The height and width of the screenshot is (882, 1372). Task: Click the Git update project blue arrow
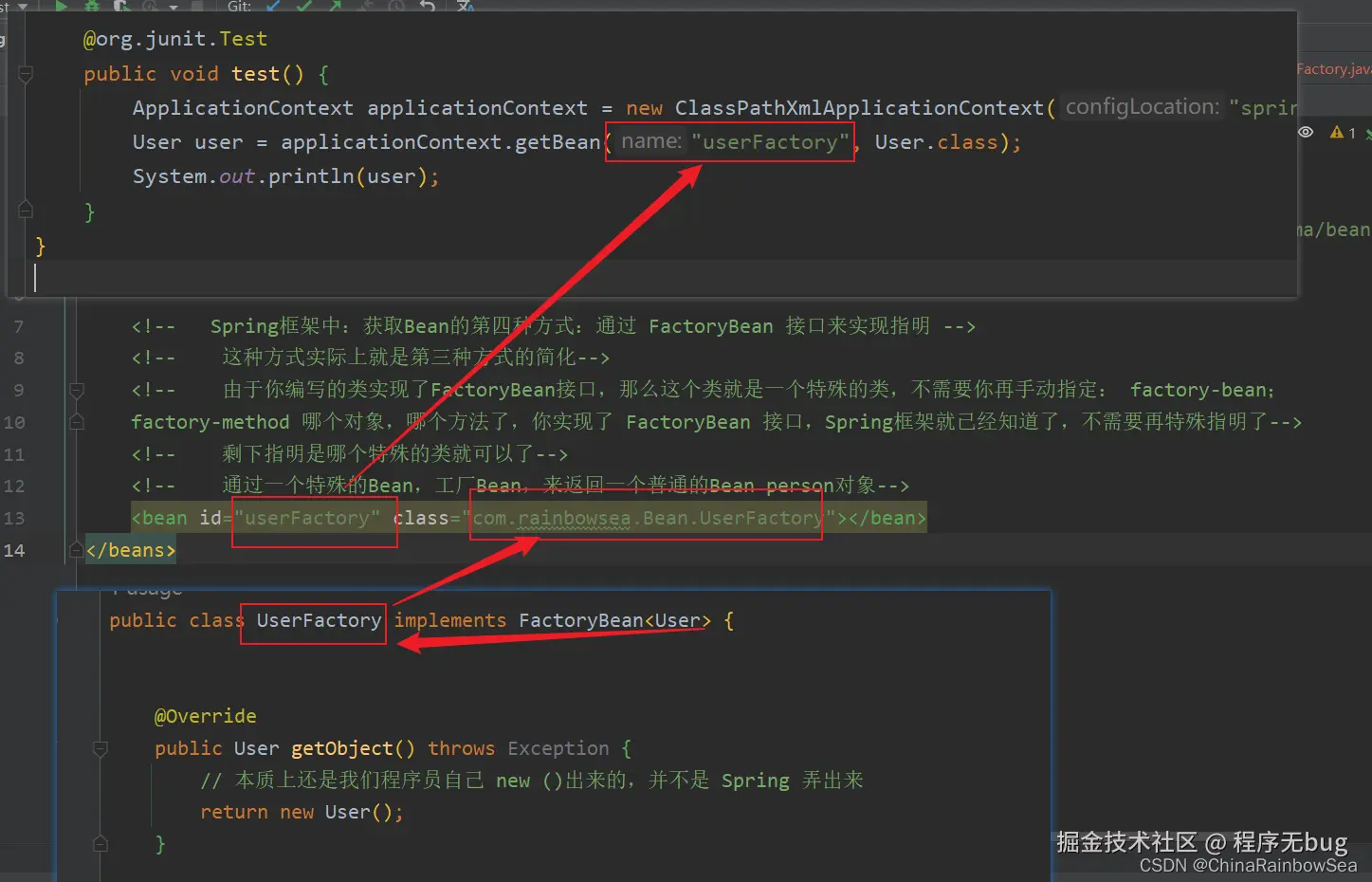pyautogui.click(x=274, y=6)
